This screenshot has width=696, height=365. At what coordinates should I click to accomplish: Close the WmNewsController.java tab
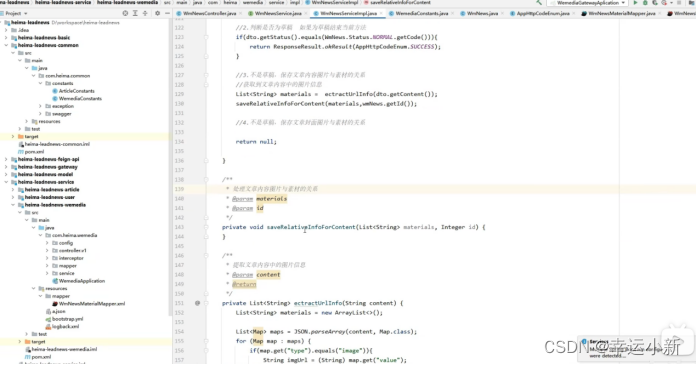[241, 14]
